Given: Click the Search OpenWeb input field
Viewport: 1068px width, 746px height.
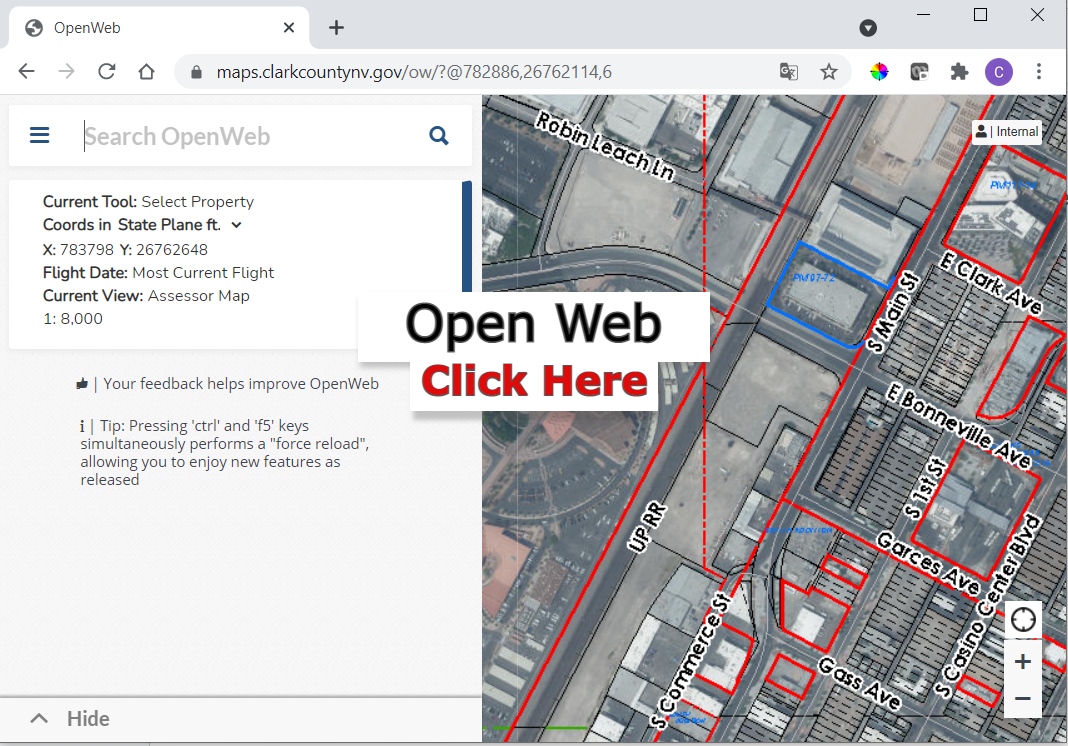Looking at the screenshot, I should tap(250, 136).
